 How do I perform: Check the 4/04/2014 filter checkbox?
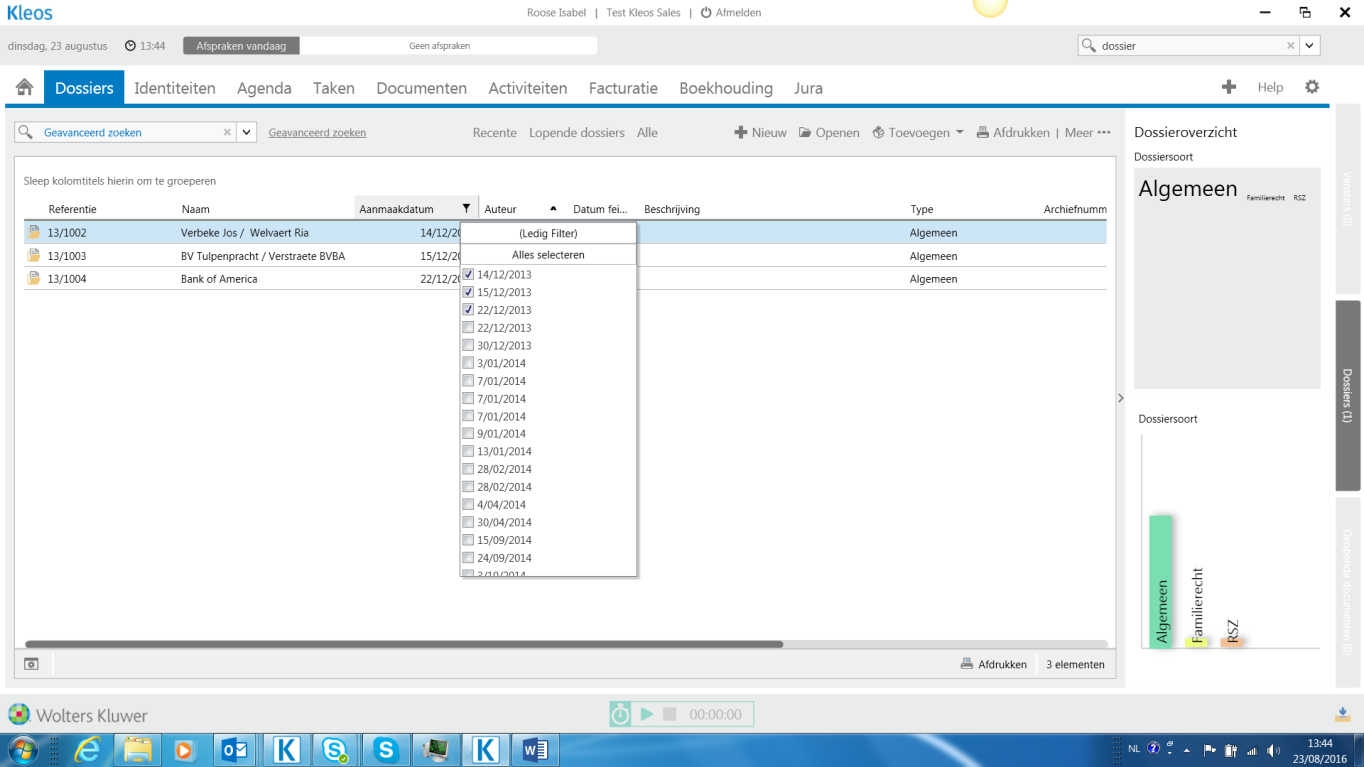468,504
